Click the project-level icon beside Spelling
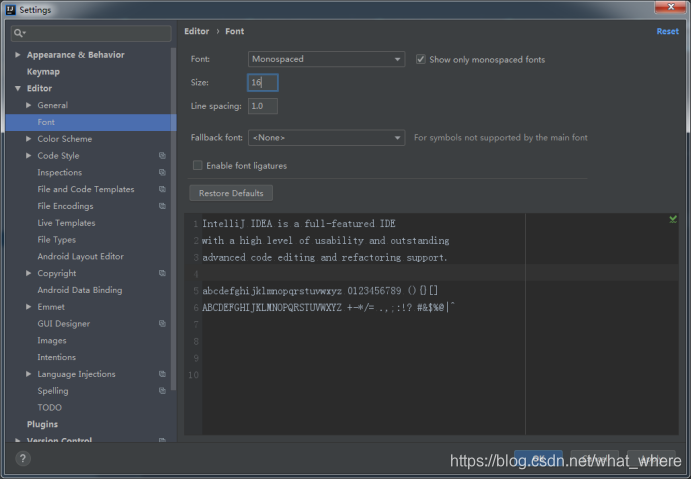Image resolution: width=692 pixels, height=480 pixels. pyautogui.click(x=162, y=390)
